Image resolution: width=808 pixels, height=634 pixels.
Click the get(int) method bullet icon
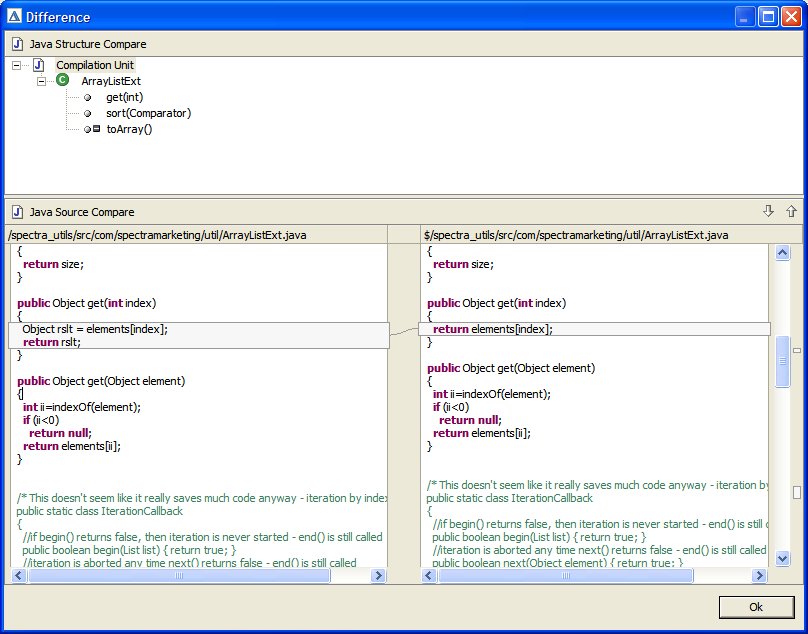88,97
